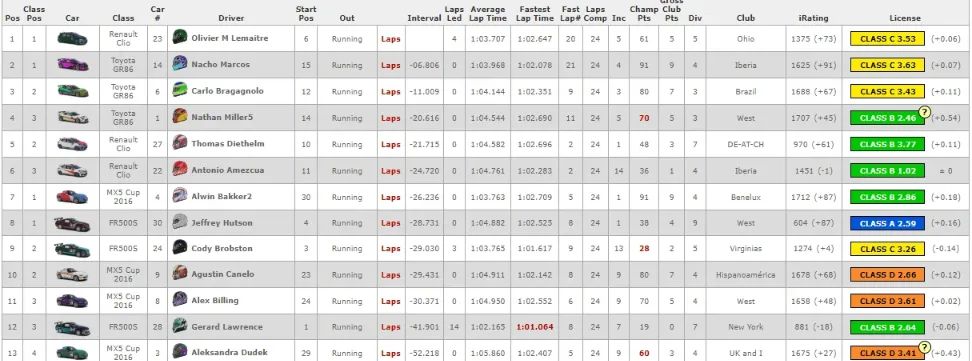Click the Driver column header
Image resolution: width=972 pixels, height=361 pixels.
231,18
